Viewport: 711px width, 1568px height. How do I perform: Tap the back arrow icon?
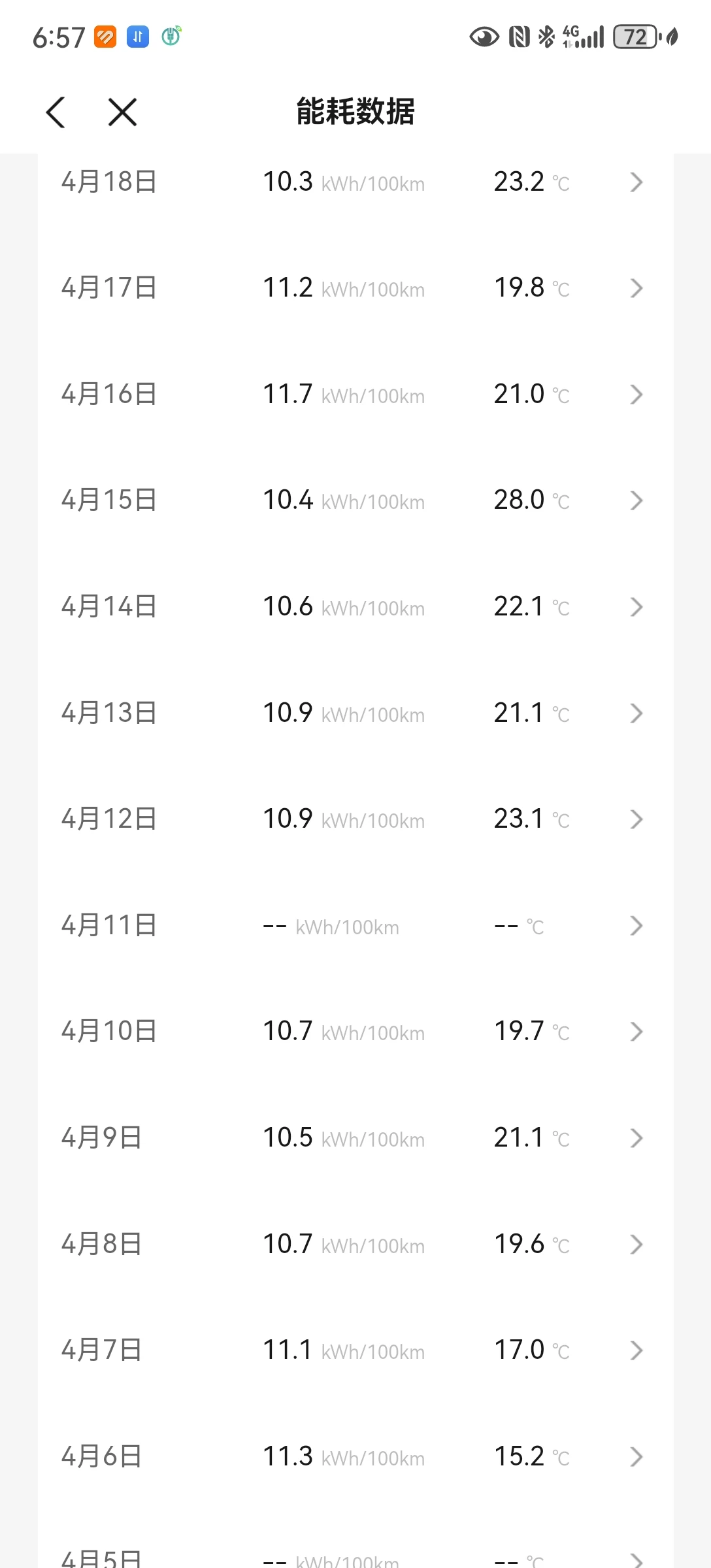[x=56, y=112]
